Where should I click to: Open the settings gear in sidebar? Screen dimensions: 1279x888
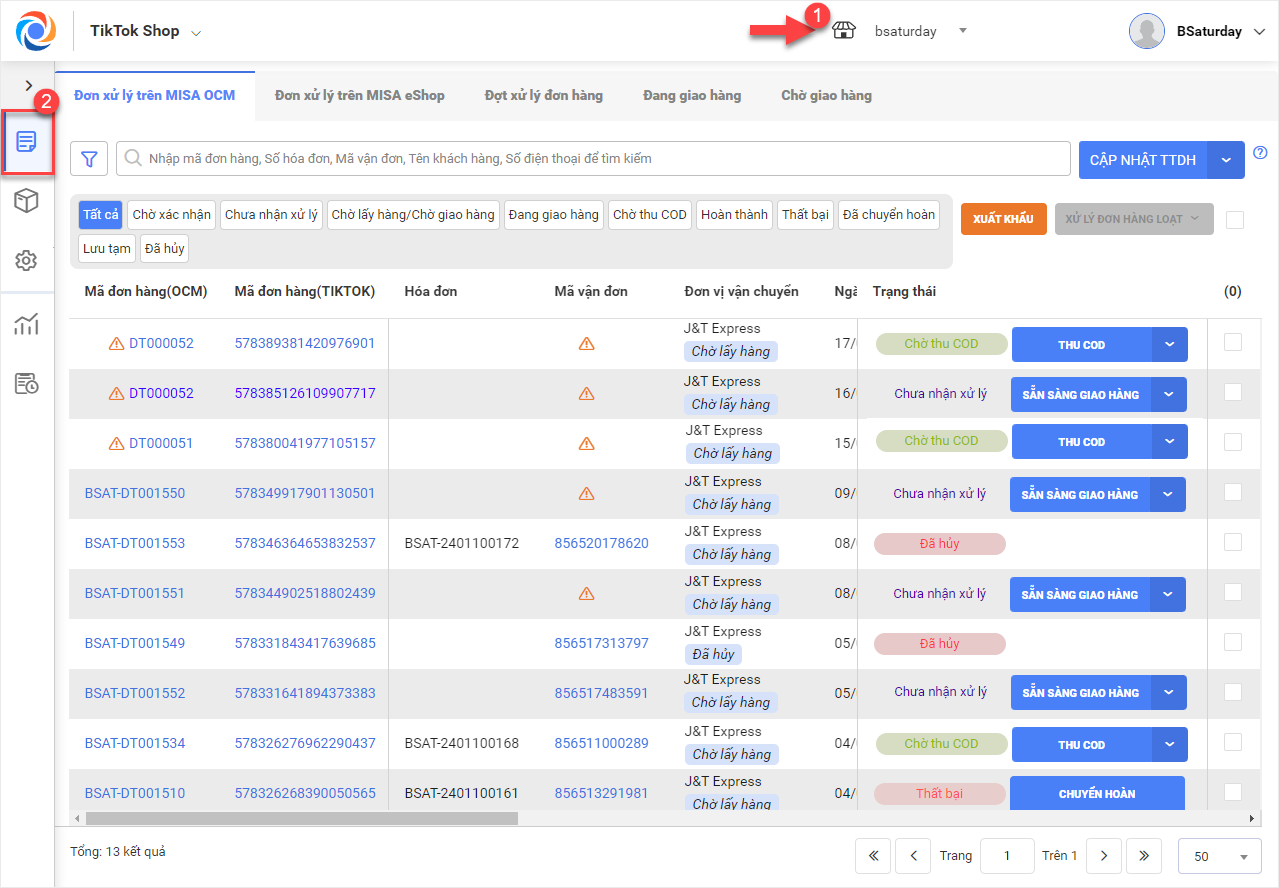[27, 261]
